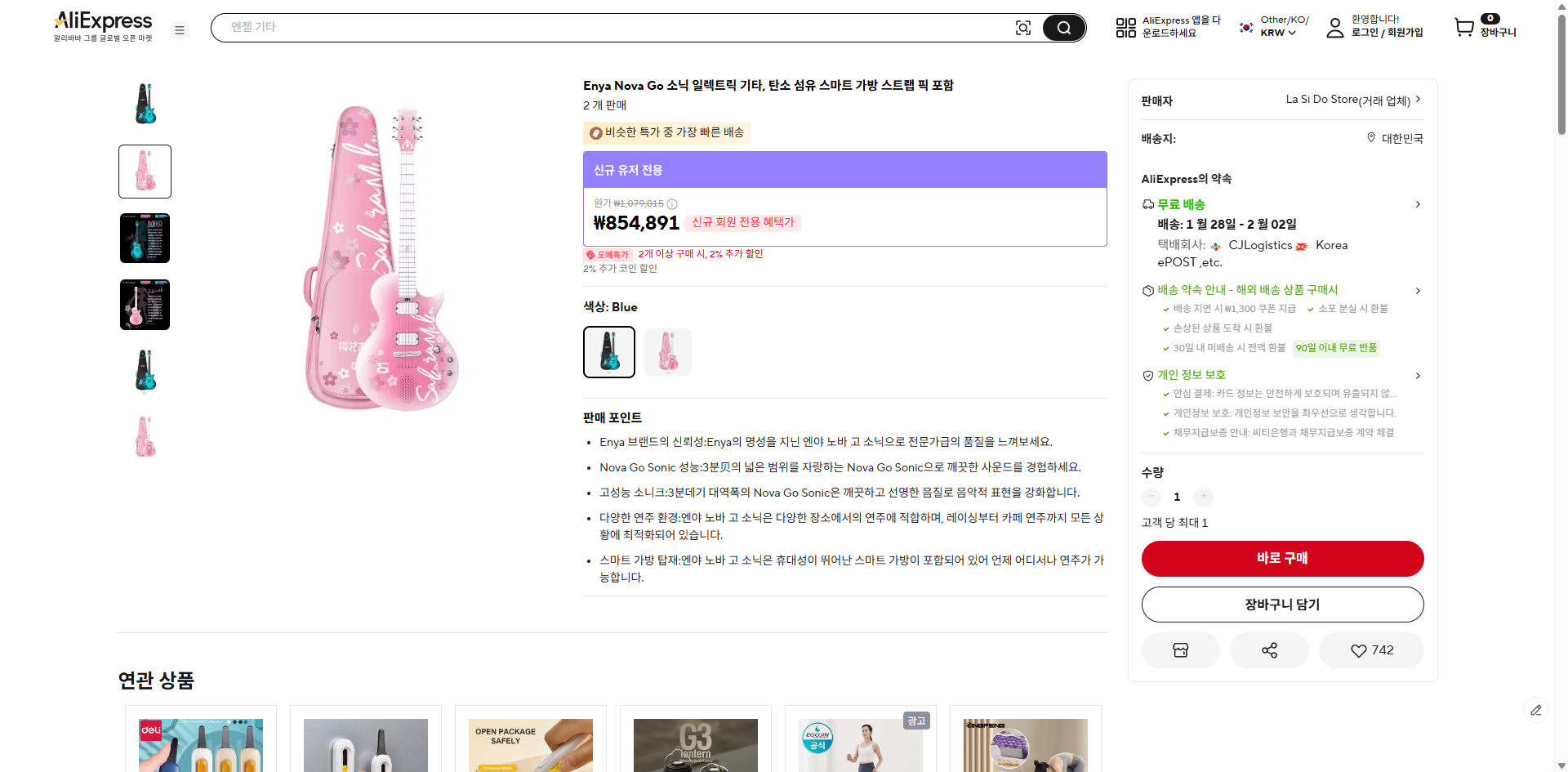Click the store coupon icon near wishlist
Viewport: 1568px width, 772px height.
pyautogui.click(x=1180, y=649)
